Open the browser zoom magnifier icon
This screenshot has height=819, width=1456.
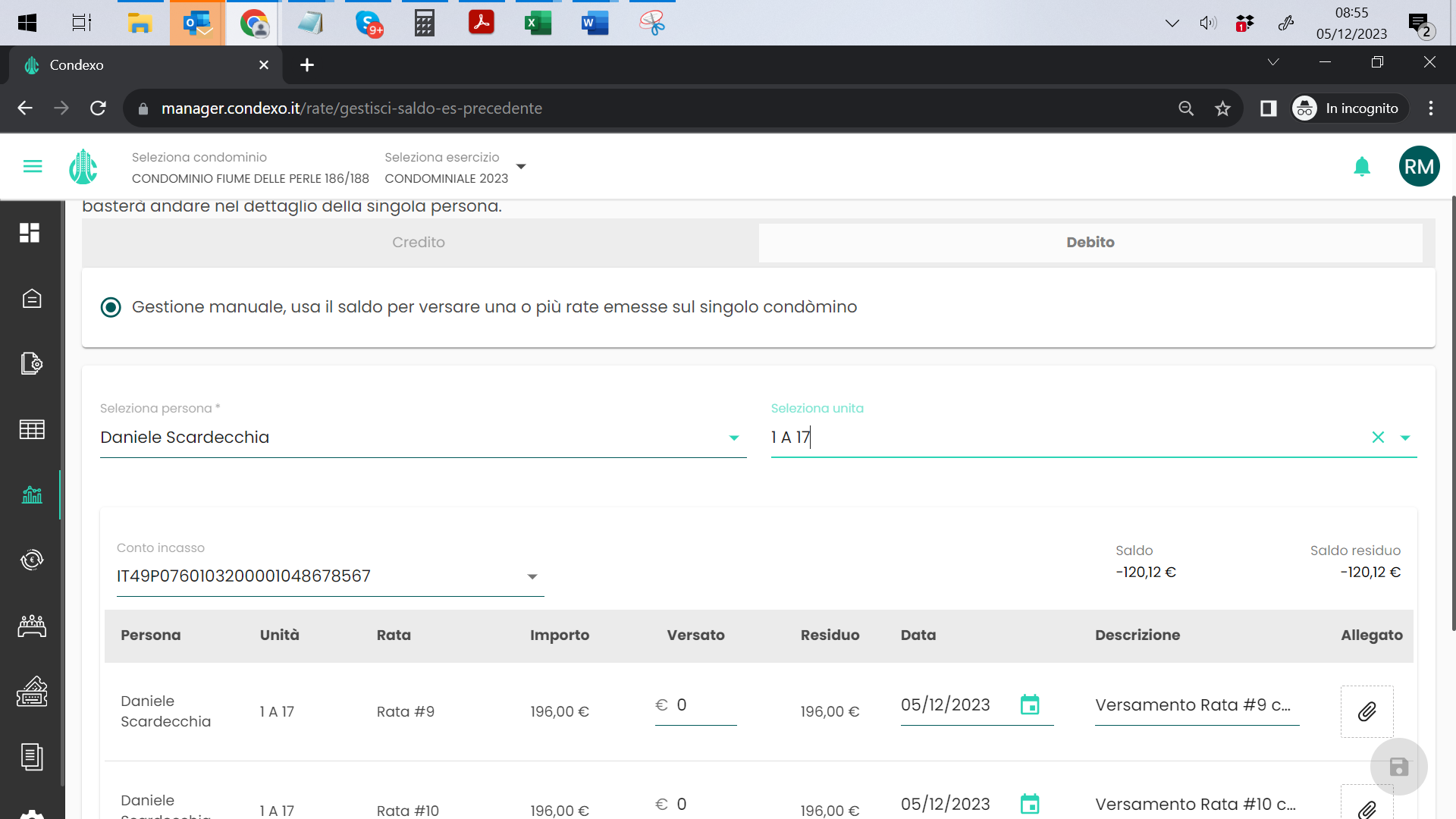click(1186, 108)
